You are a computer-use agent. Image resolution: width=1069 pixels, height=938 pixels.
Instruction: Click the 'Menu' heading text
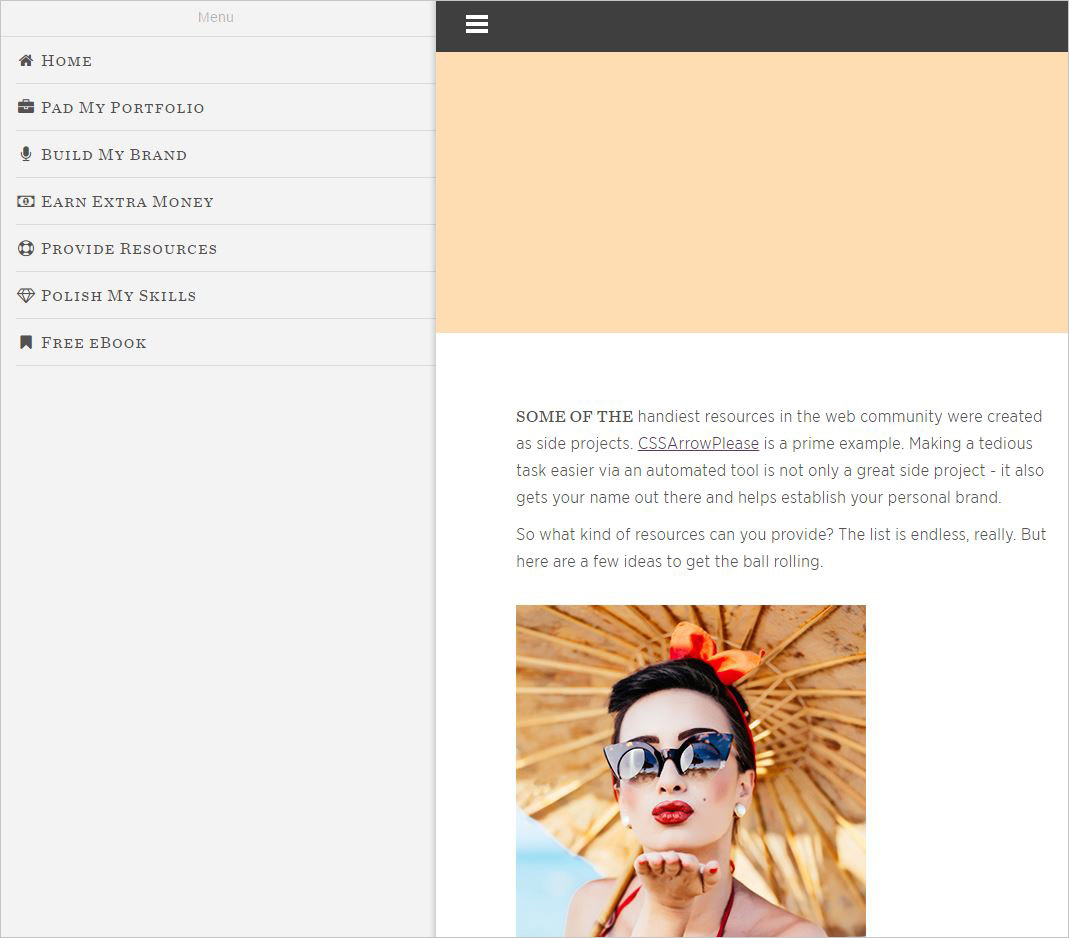pos(215,17)
